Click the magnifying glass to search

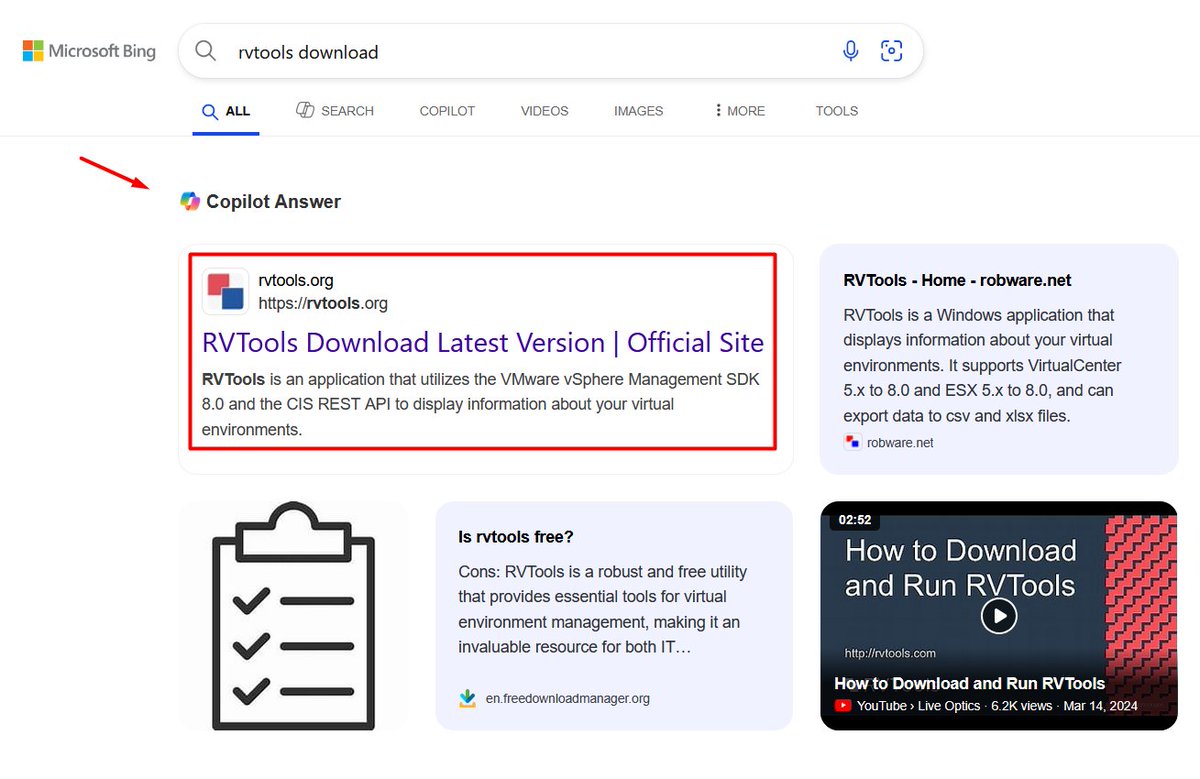tap(206, 51)
